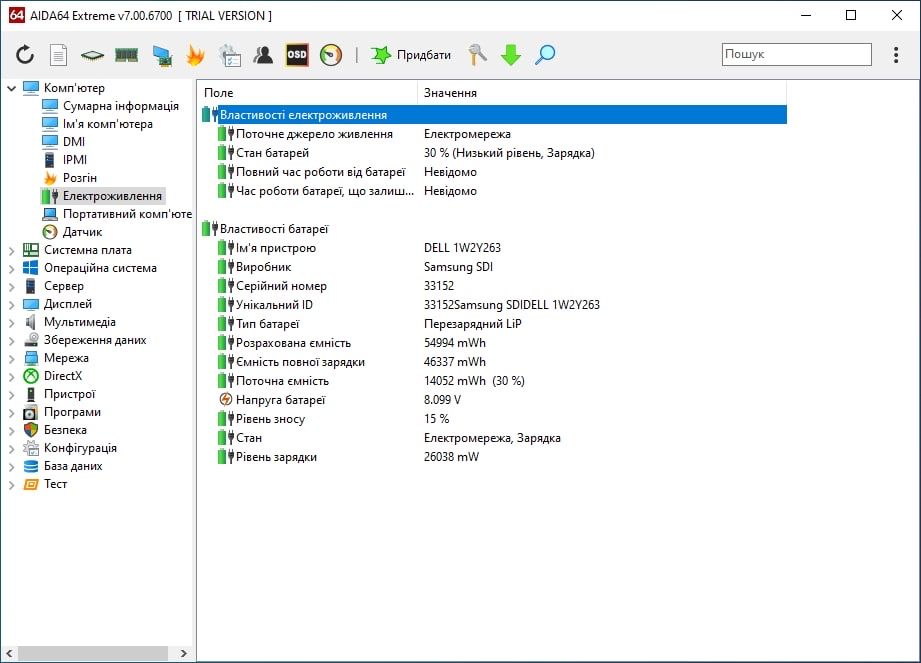Click the user silhouette toolbar icon

point(263,55)
